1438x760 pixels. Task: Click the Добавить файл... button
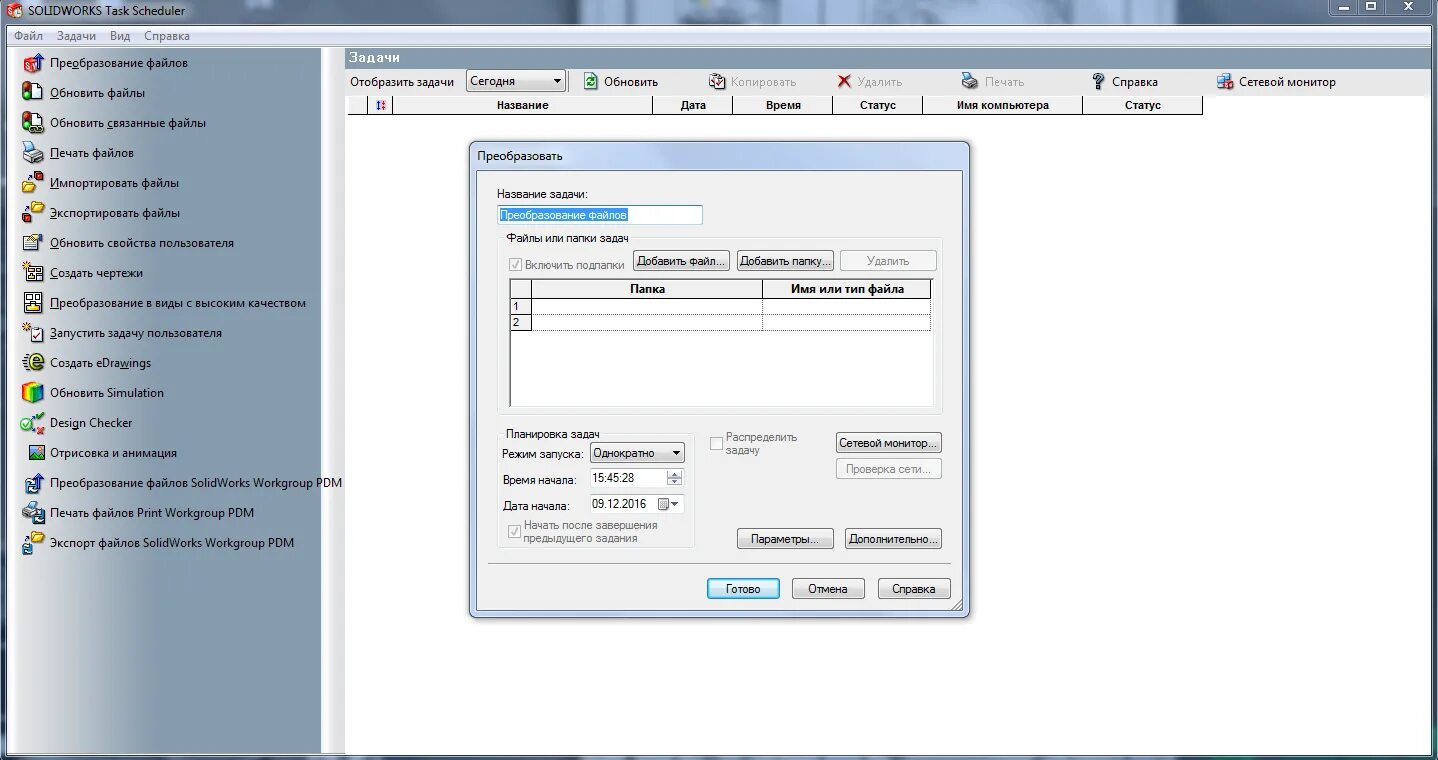tap(682, 261)
